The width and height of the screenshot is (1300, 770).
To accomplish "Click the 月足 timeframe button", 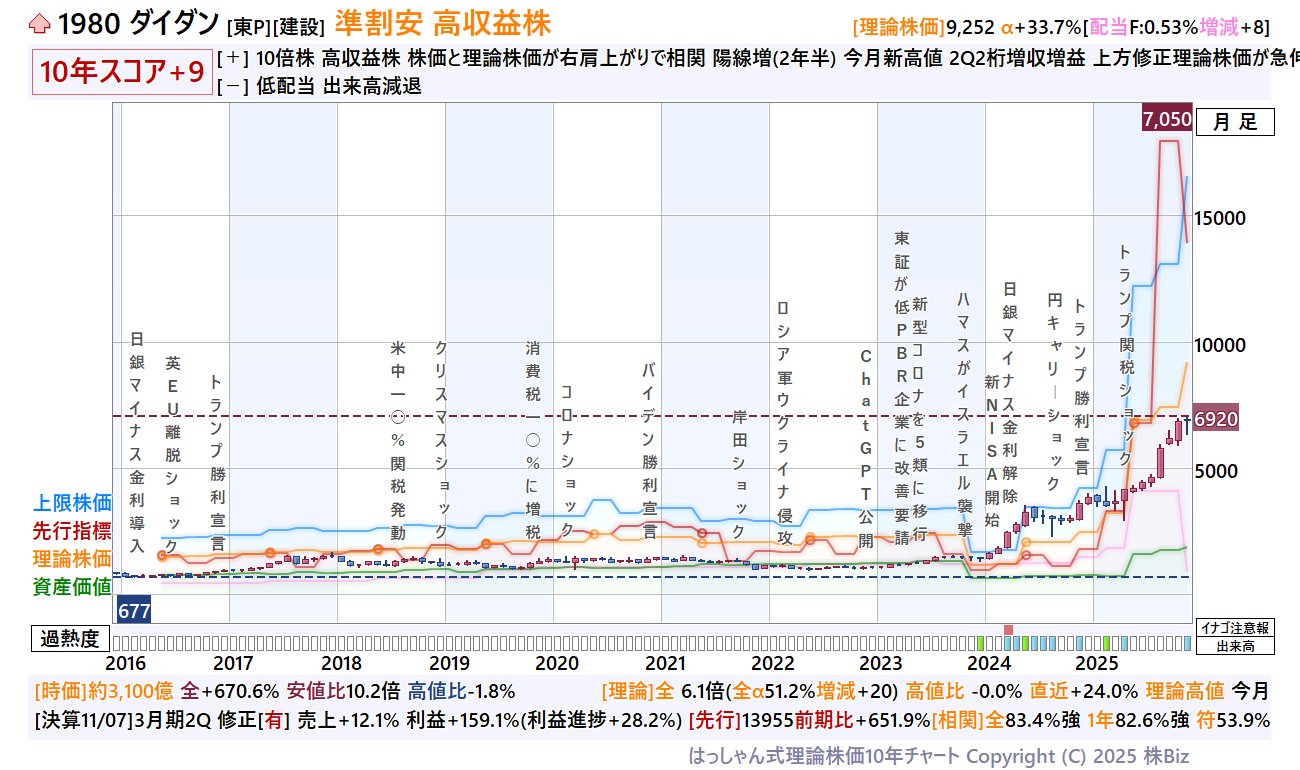I will click(1235, 122).
